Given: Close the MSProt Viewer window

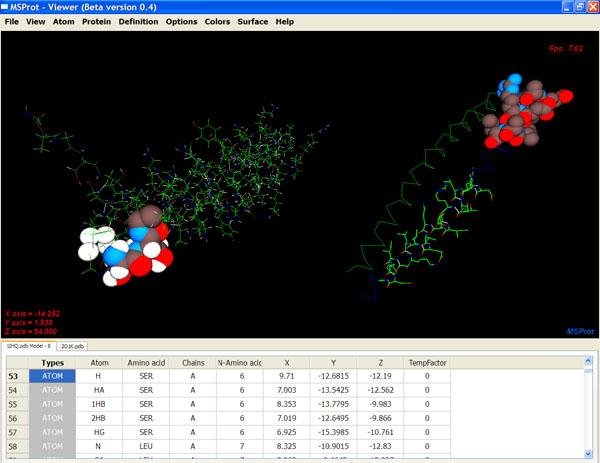Looking at the screenshot, I should 593,7.
